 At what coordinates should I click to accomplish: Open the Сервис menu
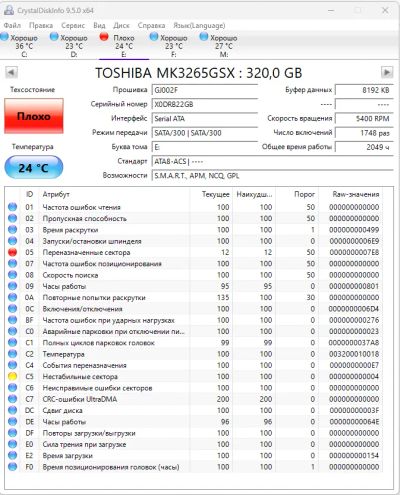73,25
